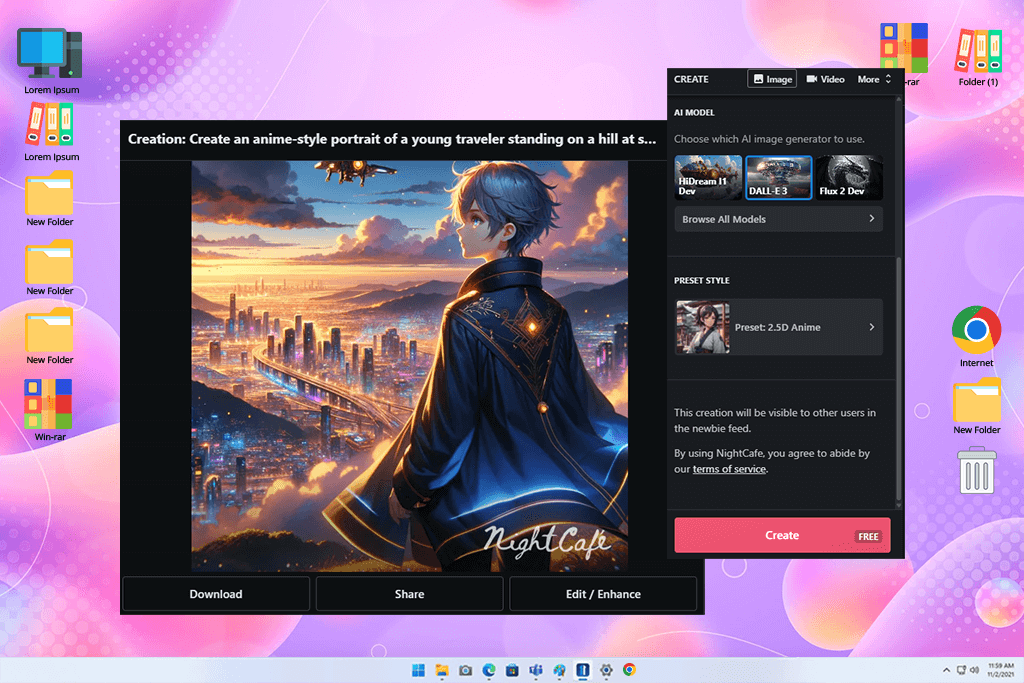Screen dimensions: 1024x683
Task: Open the Win-rar icon at left desktop
Action: coord(50,410)
